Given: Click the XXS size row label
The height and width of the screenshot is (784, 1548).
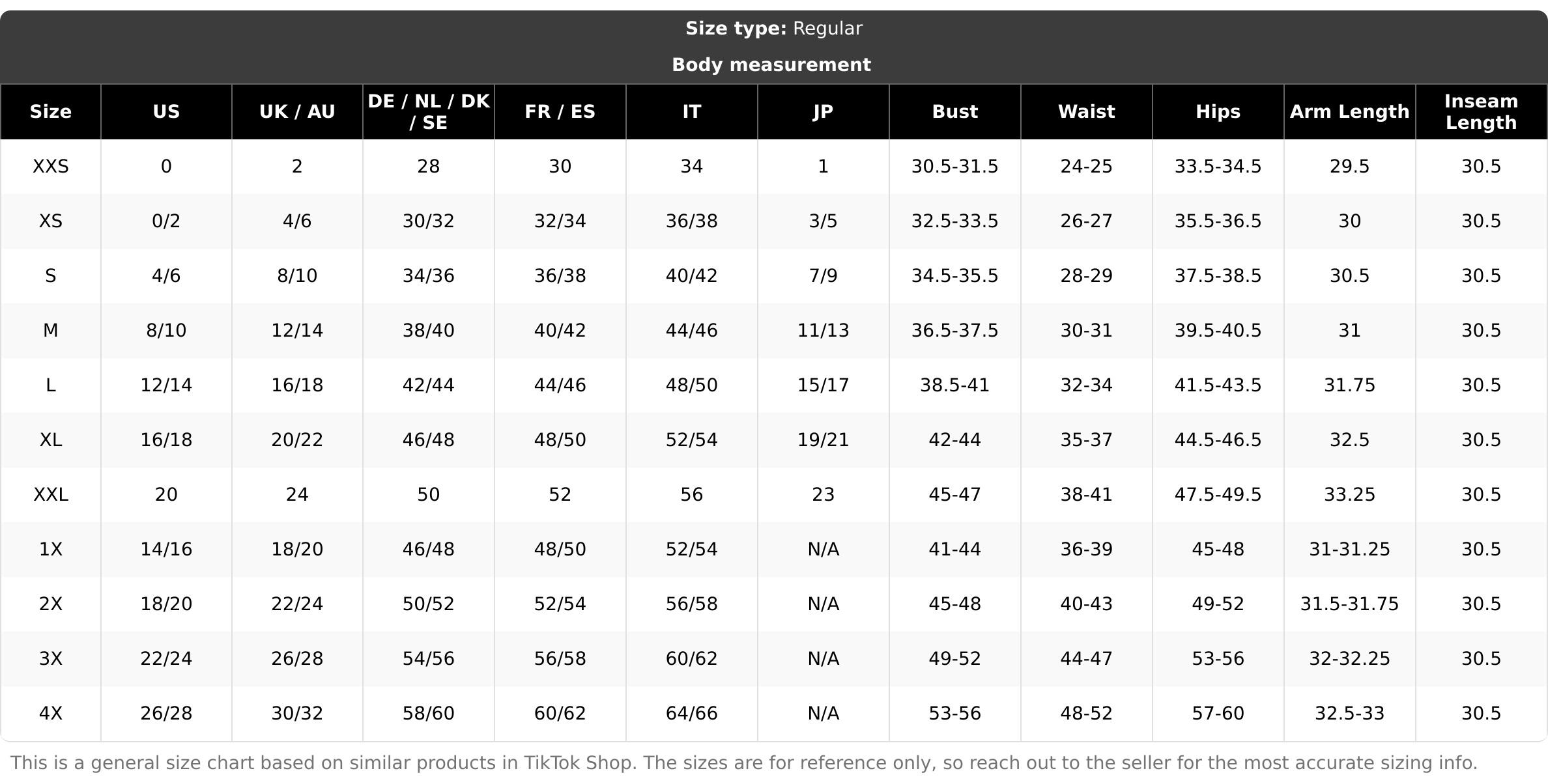Looking at the screenshot, I should [x=51, y=167].
